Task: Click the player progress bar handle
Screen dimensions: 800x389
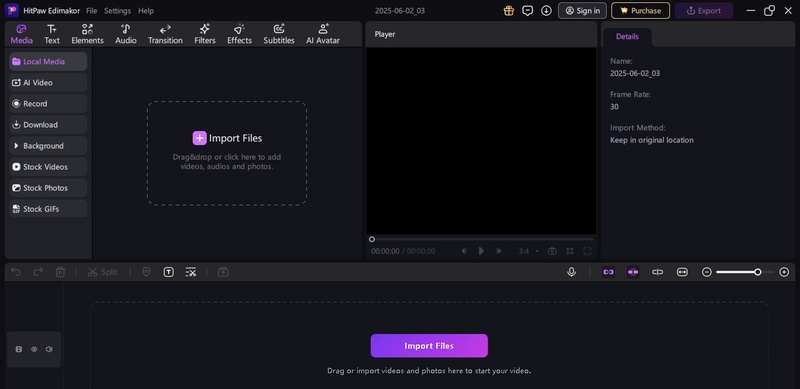Action: pos(372,239)
